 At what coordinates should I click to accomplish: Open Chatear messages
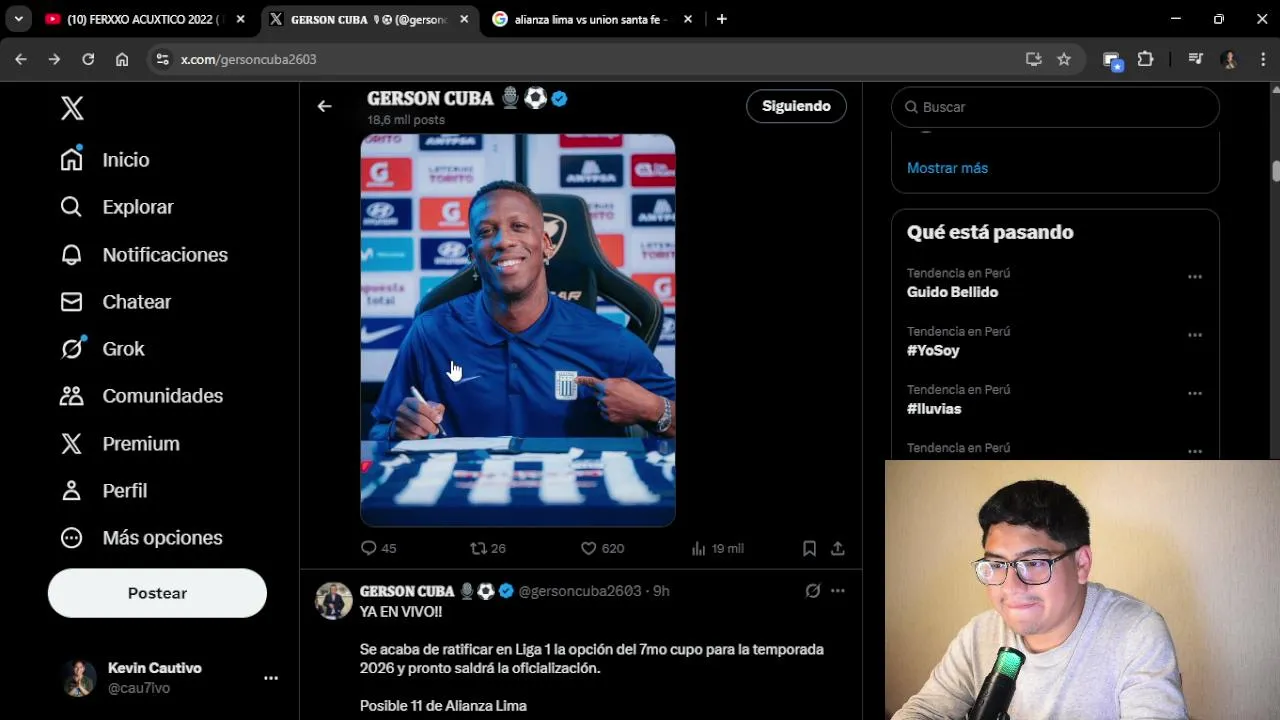[x=115, y=301]
